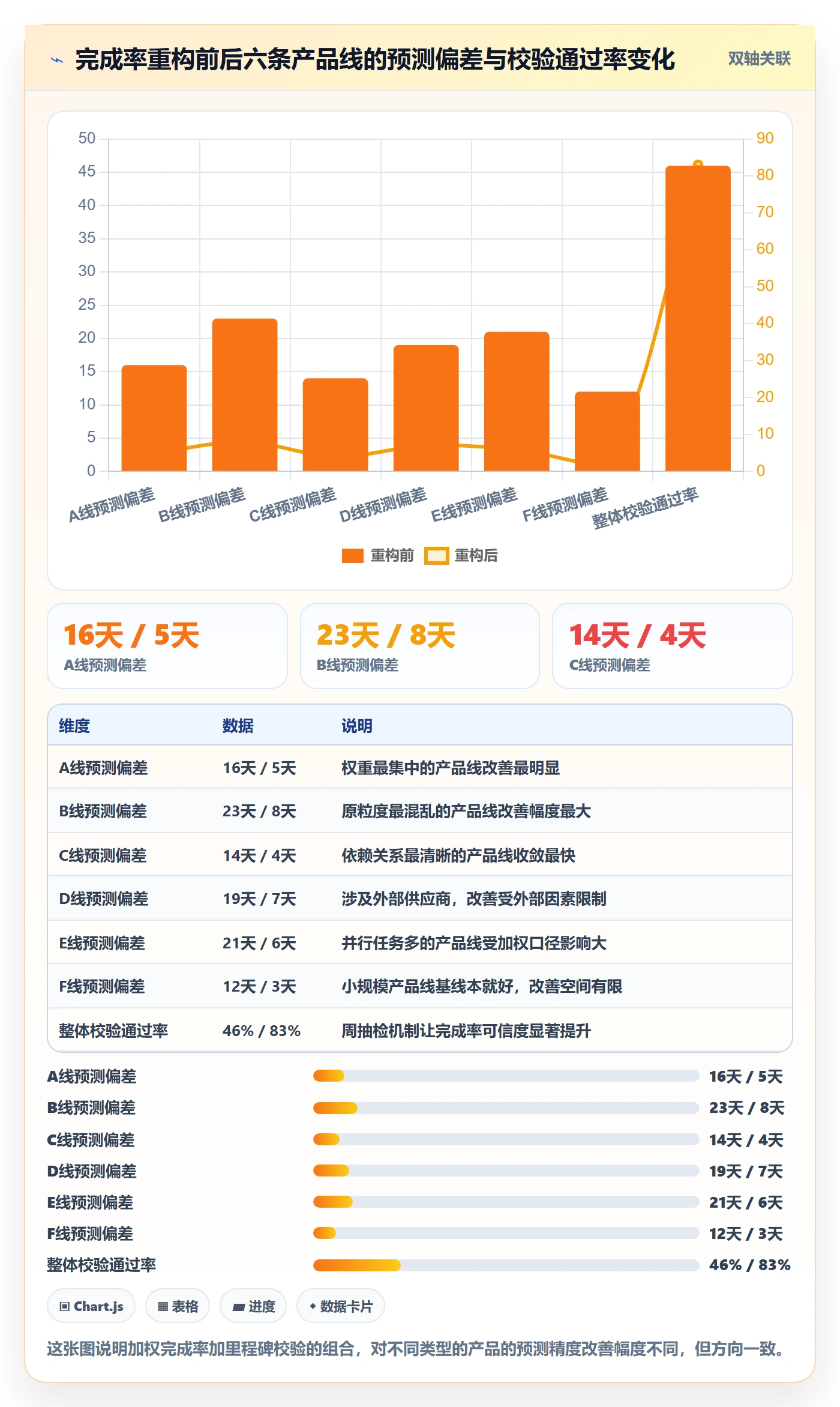
Task: Click the D线预测偏差 x-axis label
Action: point(383,504)
